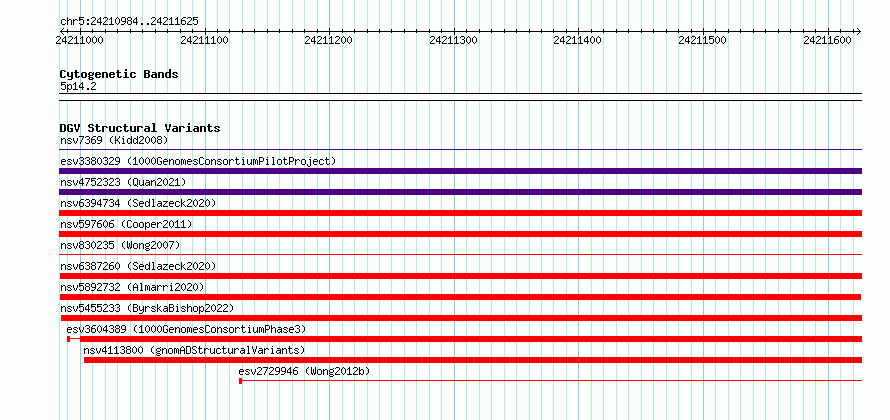The image size is (890, 420).
Task: Click ruler tick label 24211100
Action: (x=204, y=40)
